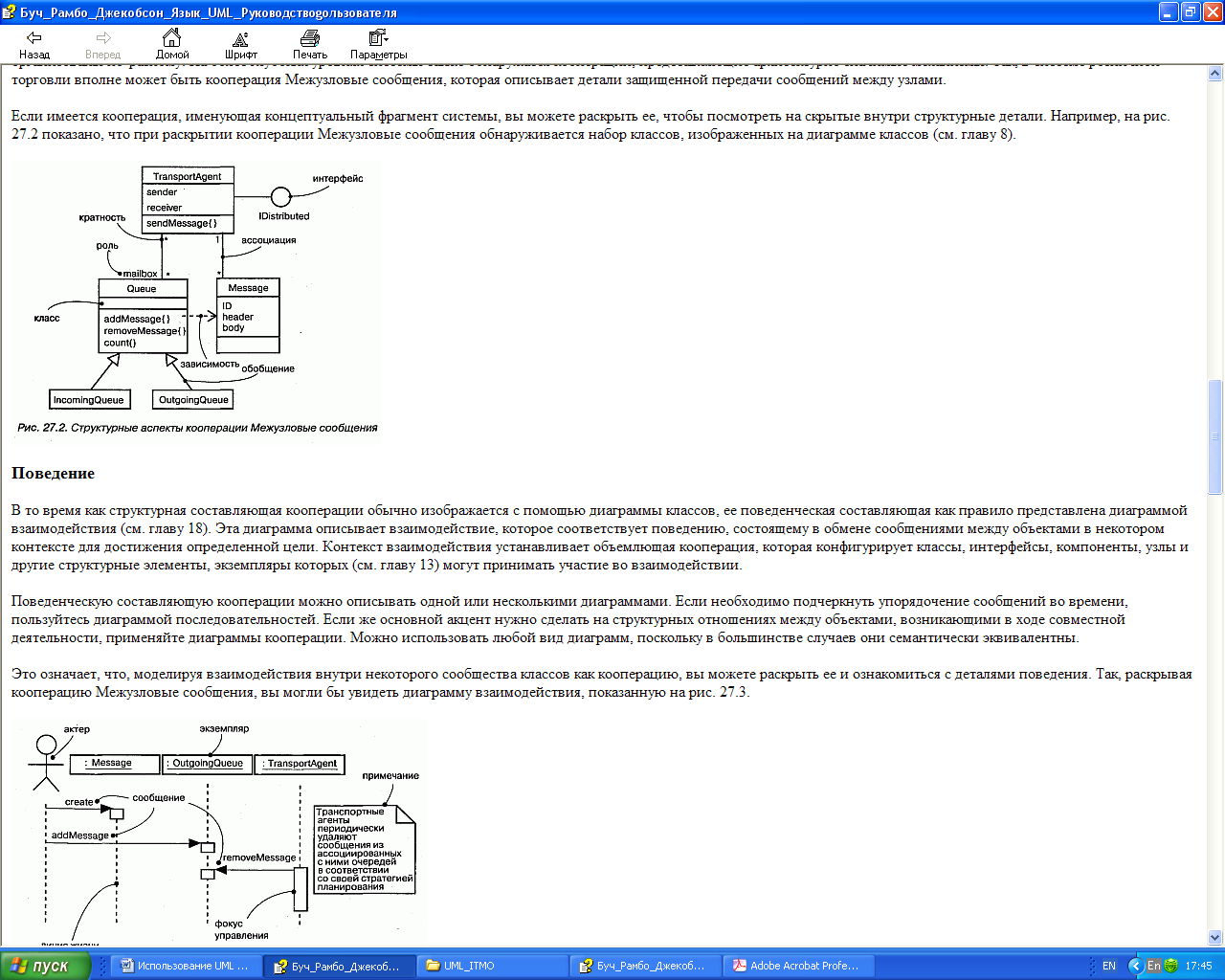Click the sendMessage() operation text
This screenshot has width=1225, height=980.
tap(182, 223)
